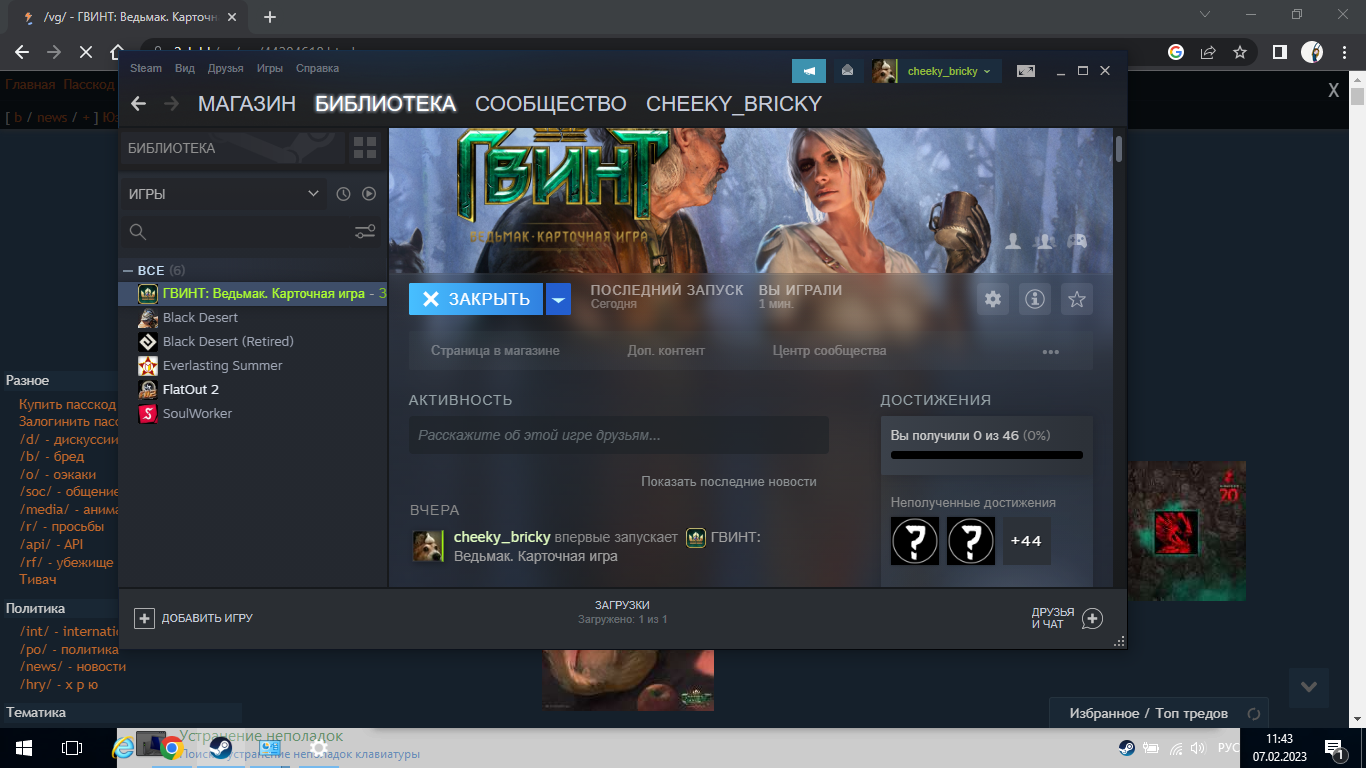Click the more options ellipsis
Viewport: 1366px width, 768px height.
(1051, 352)
